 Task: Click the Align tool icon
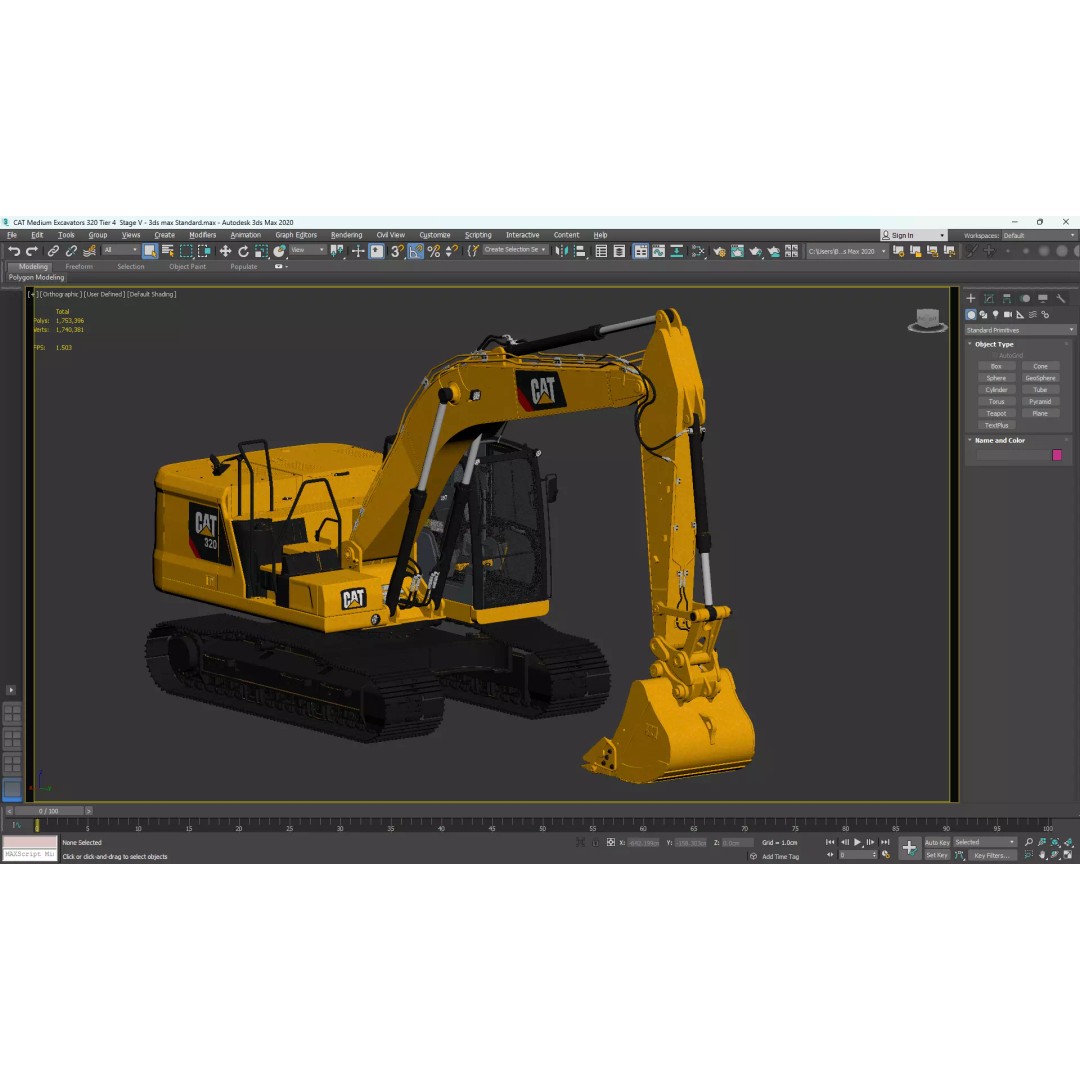tap(580, 251)
